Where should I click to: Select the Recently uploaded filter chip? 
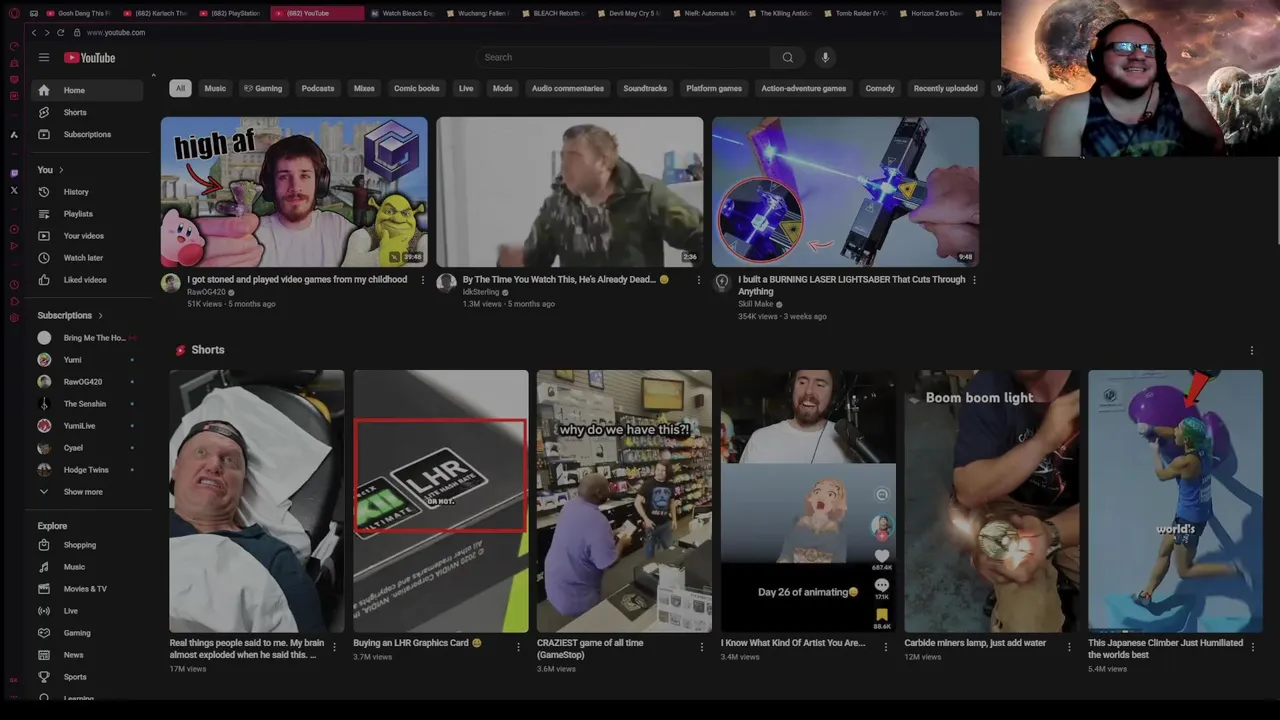coord(945,88)
